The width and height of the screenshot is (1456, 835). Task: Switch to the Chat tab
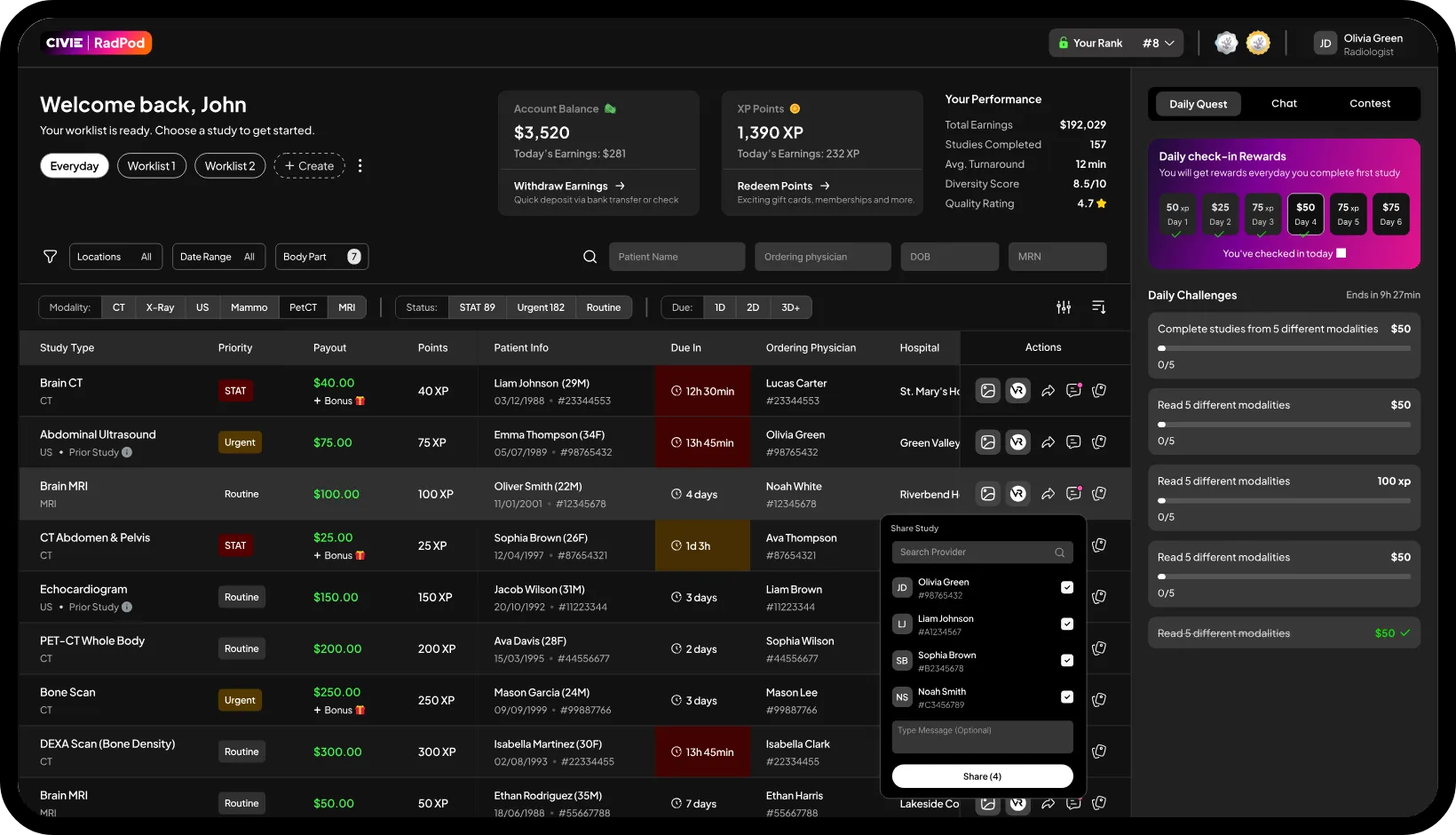click(x=1284, y=104)
